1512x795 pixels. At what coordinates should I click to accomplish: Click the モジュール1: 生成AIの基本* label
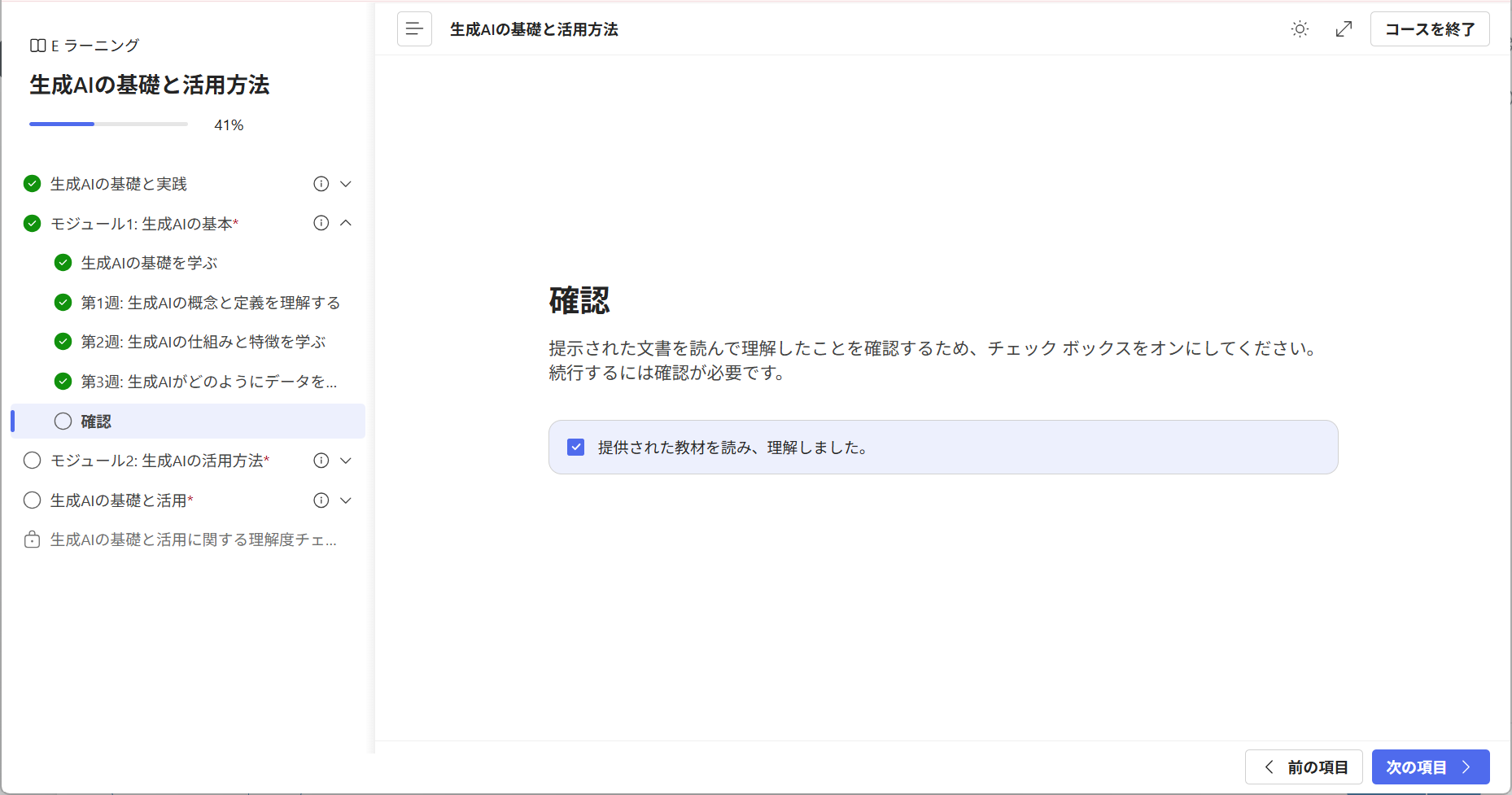point(145,223)
